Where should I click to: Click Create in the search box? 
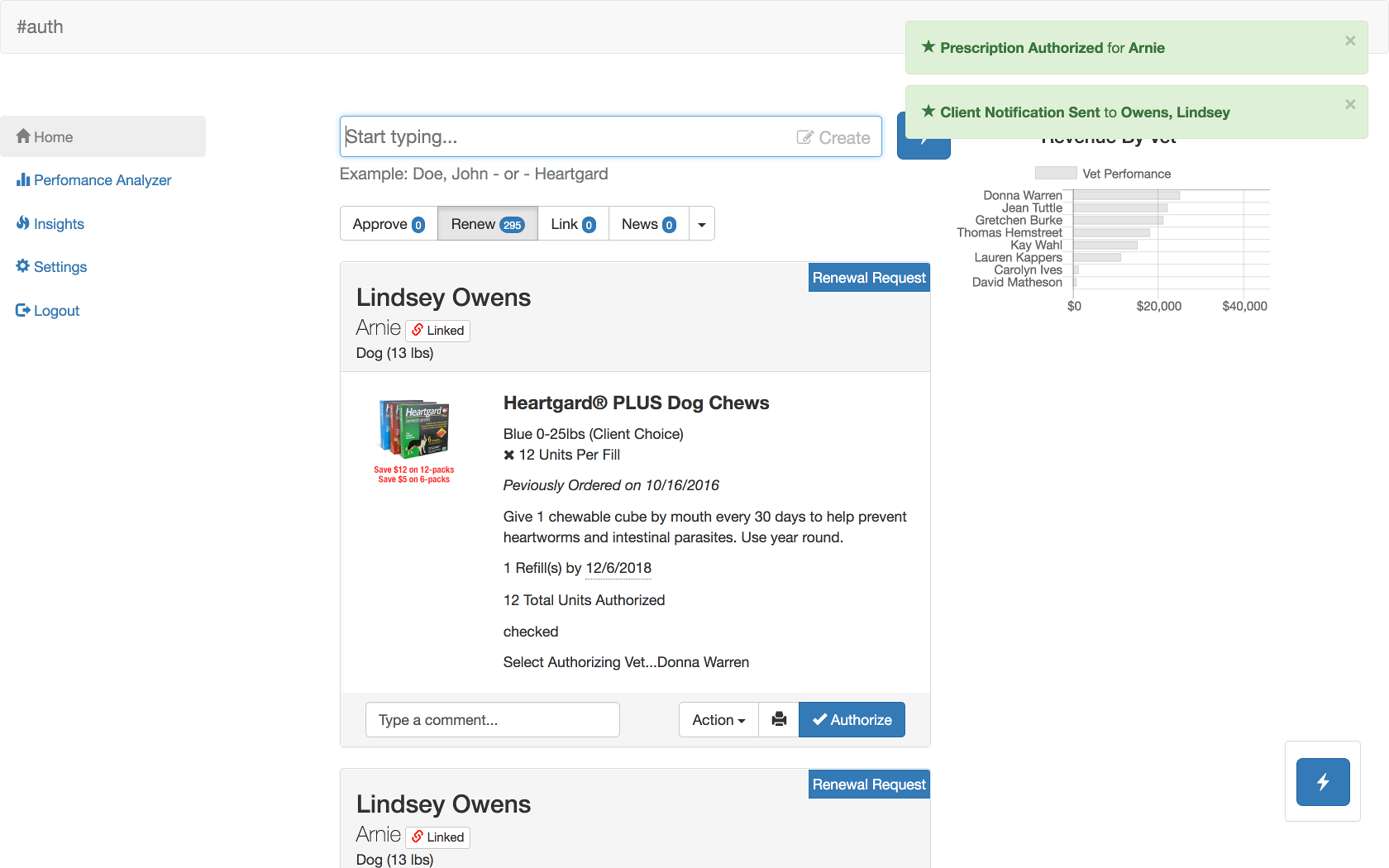(833, 138)
